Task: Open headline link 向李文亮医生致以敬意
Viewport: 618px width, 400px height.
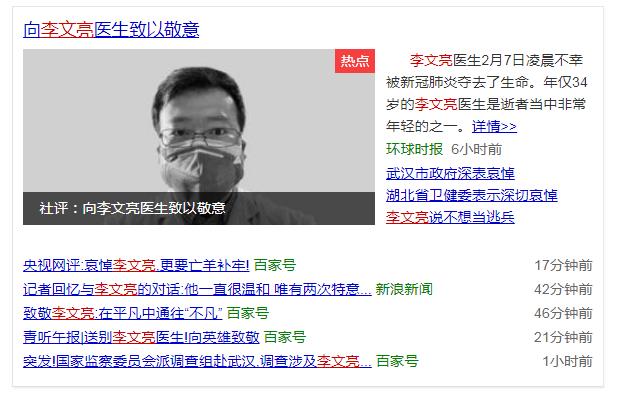Action: point(111,30)
